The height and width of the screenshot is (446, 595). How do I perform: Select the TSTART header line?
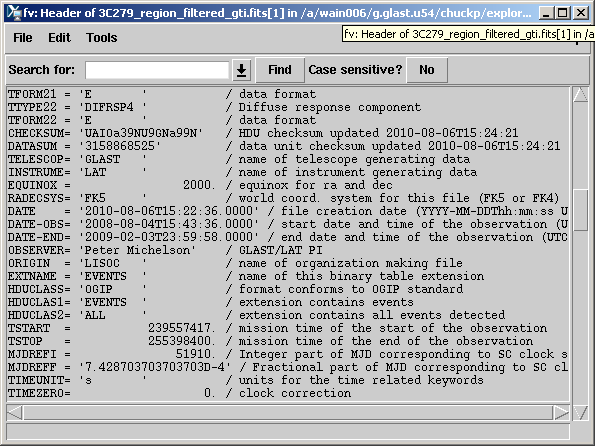pyautogui.click(x=277, y=328)
